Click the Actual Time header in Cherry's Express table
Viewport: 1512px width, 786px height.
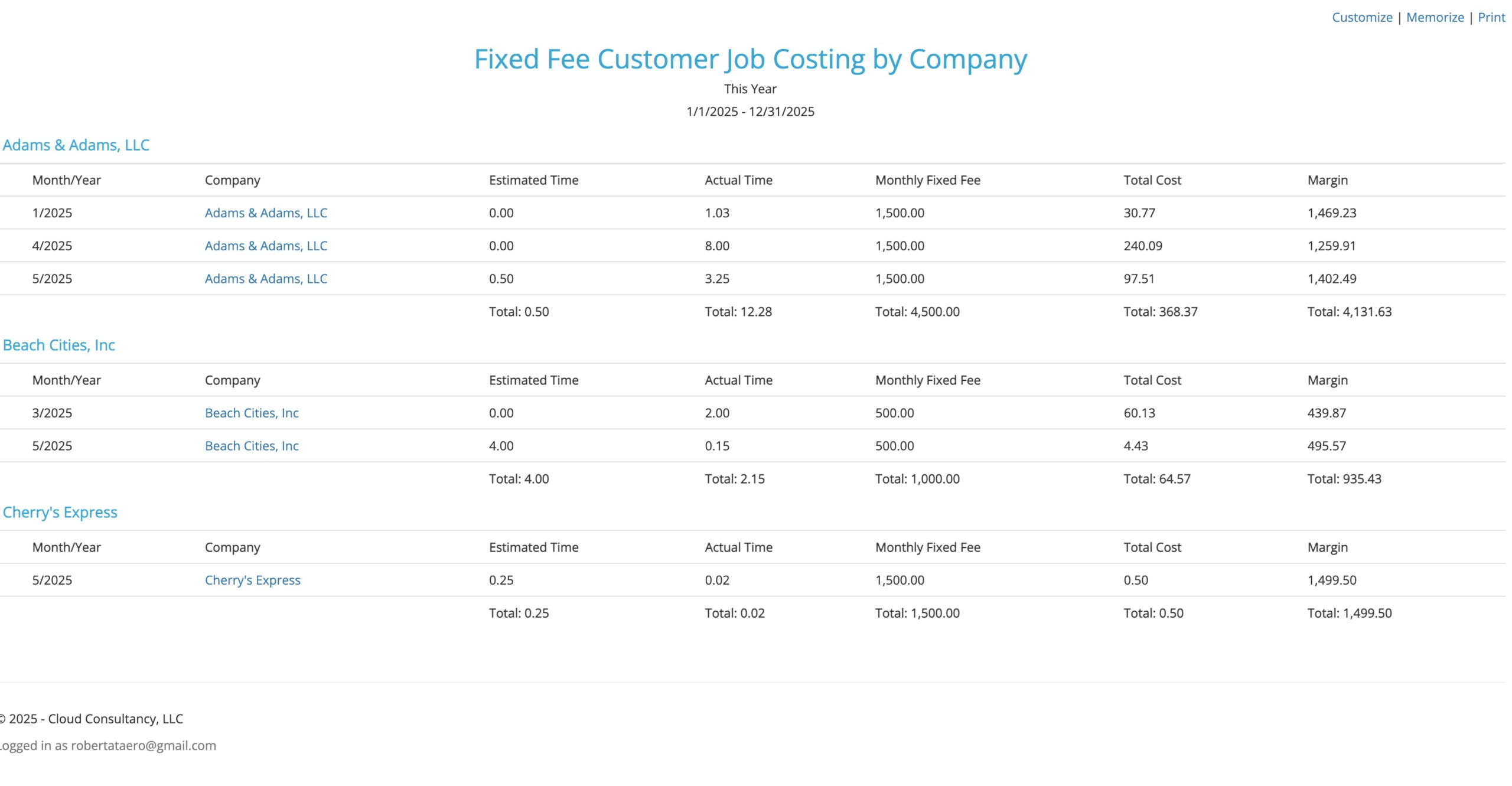pyautogui.click(x=738, y=547)
